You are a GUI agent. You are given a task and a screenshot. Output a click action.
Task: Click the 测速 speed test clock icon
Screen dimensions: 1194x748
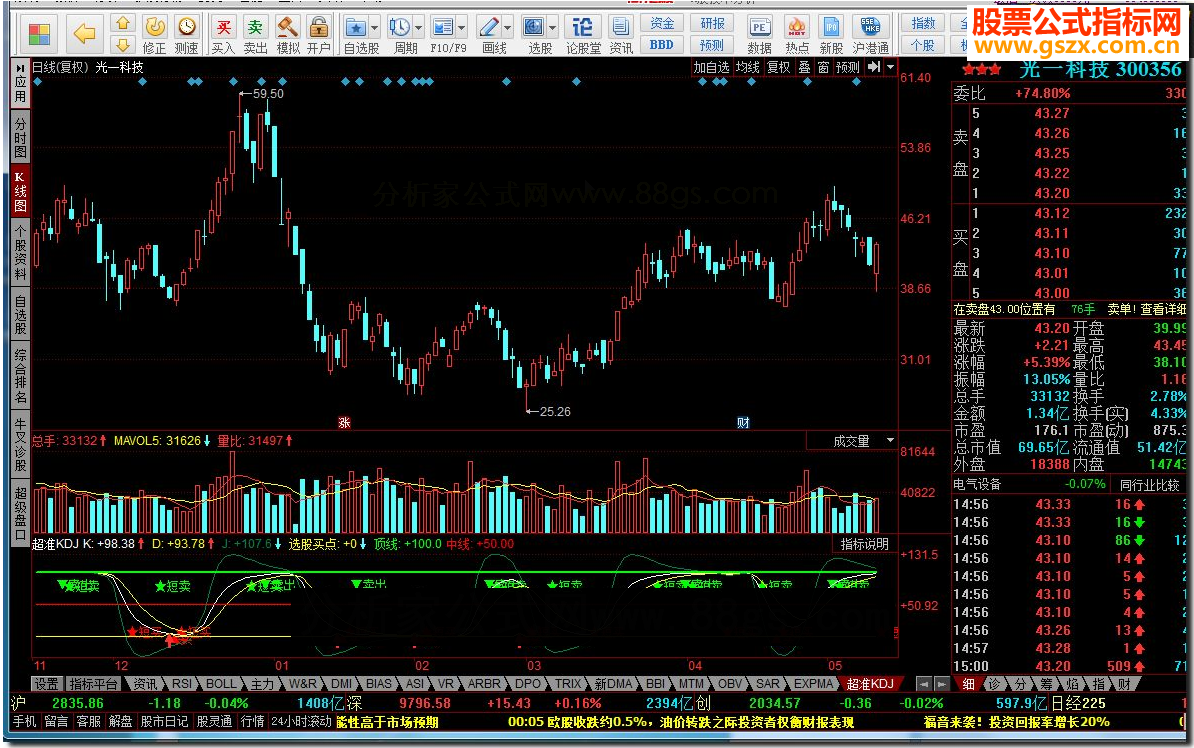(186, 28)
